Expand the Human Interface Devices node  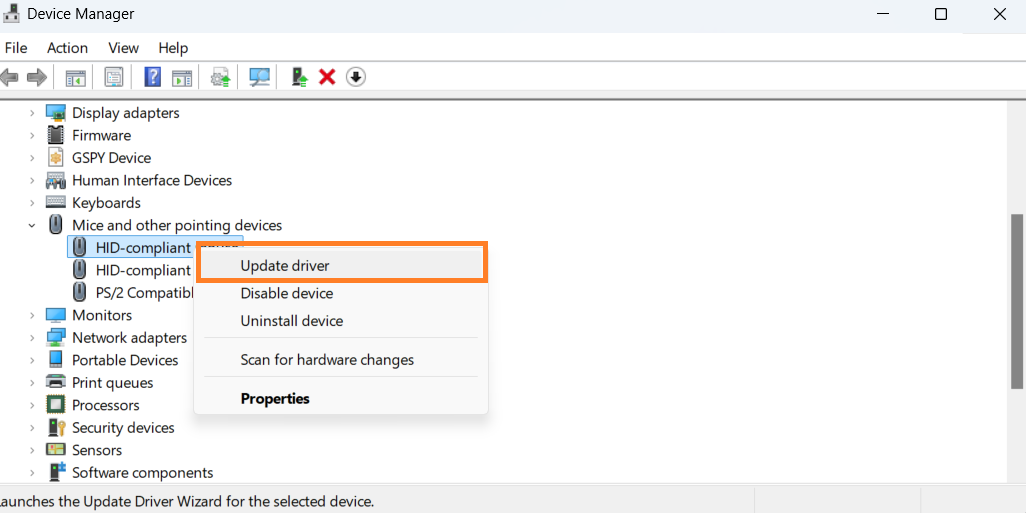31,181
